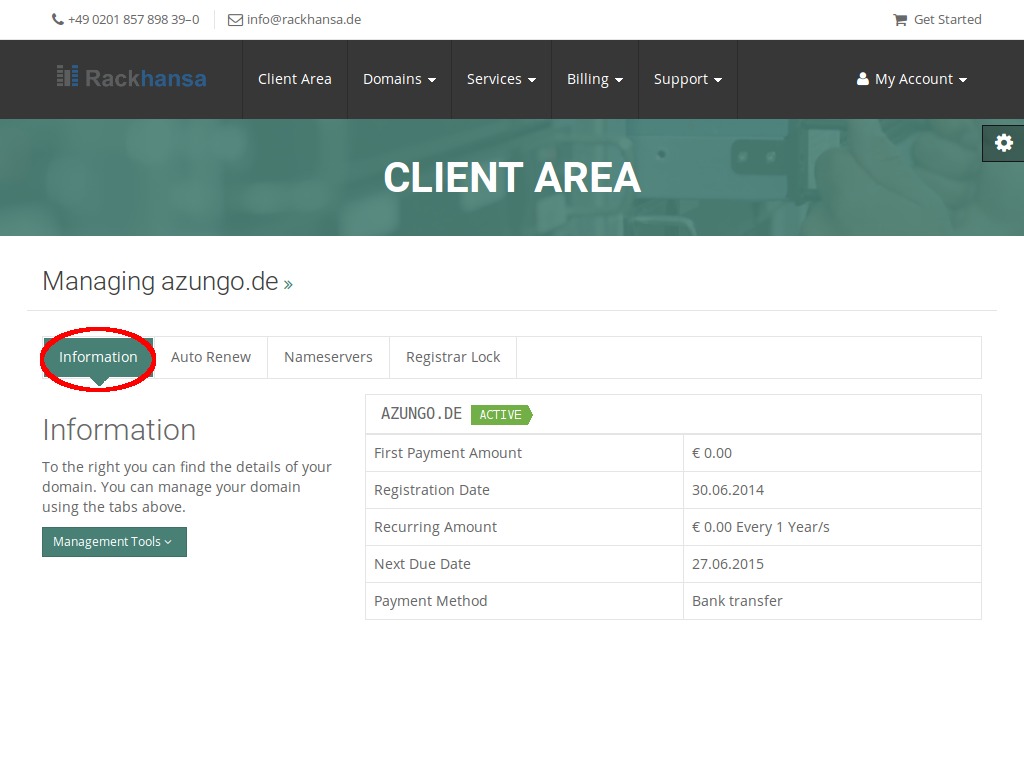
Task: Click the ACTIVE status badge
Action: point(501,415)
